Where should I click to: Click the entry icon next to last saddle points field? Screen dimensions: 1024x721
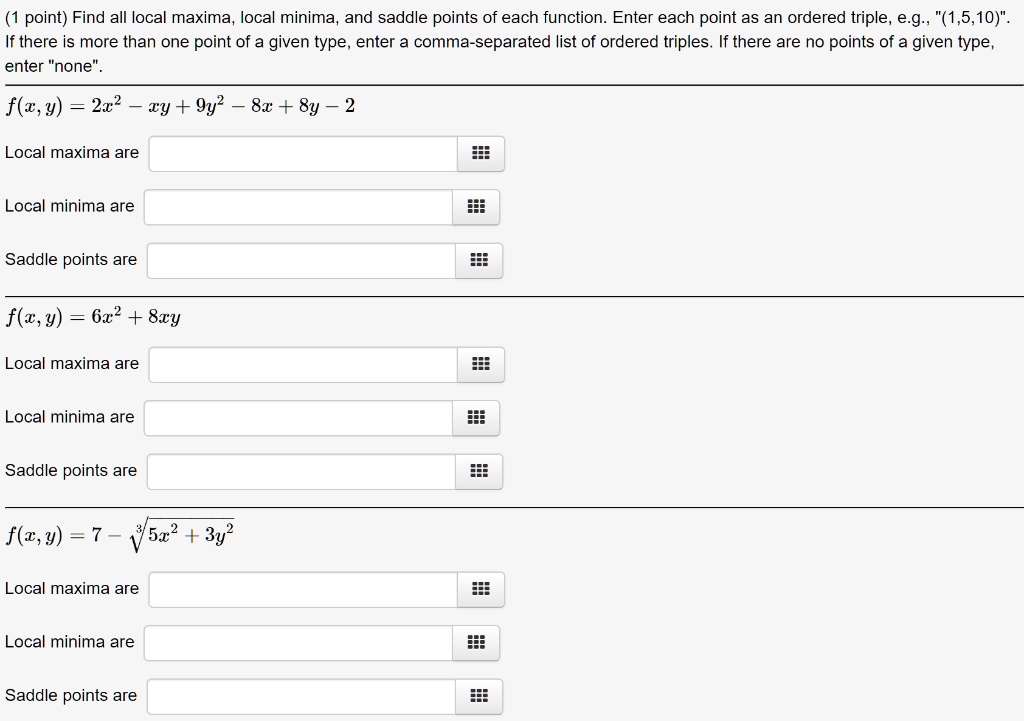pos(477,696)
